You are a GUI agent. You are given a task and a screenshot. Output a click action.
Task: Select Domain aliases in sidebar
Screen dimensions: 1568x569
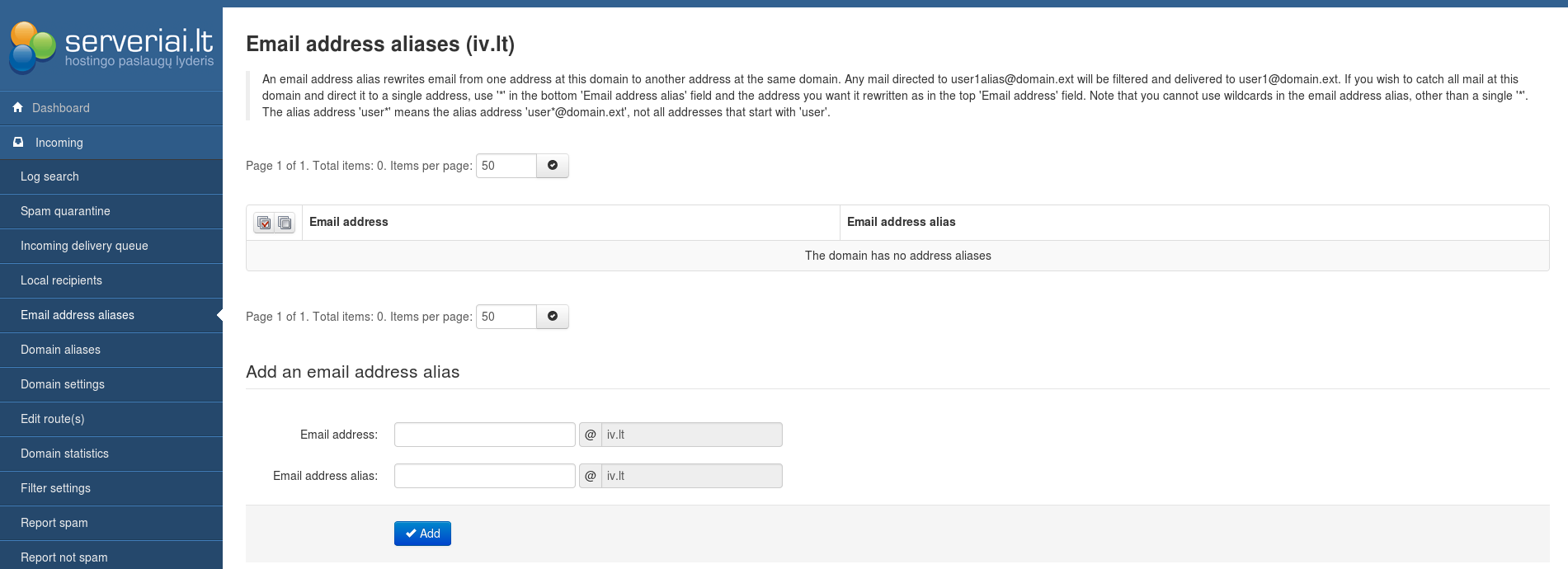[x=60, y=350]
